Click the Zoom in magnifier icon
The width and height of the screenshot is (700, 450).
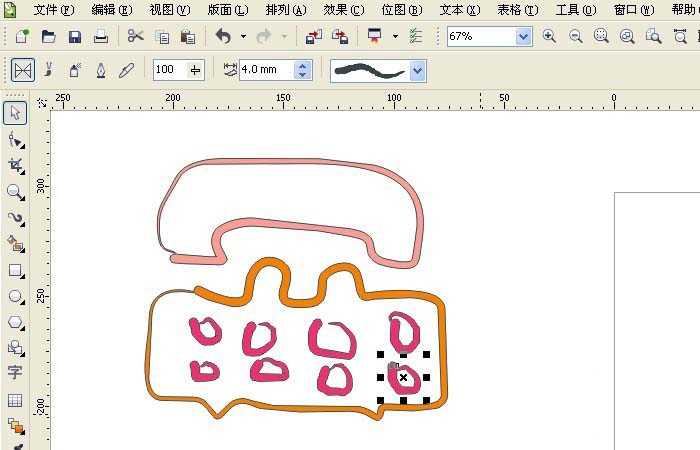(549, 36)
